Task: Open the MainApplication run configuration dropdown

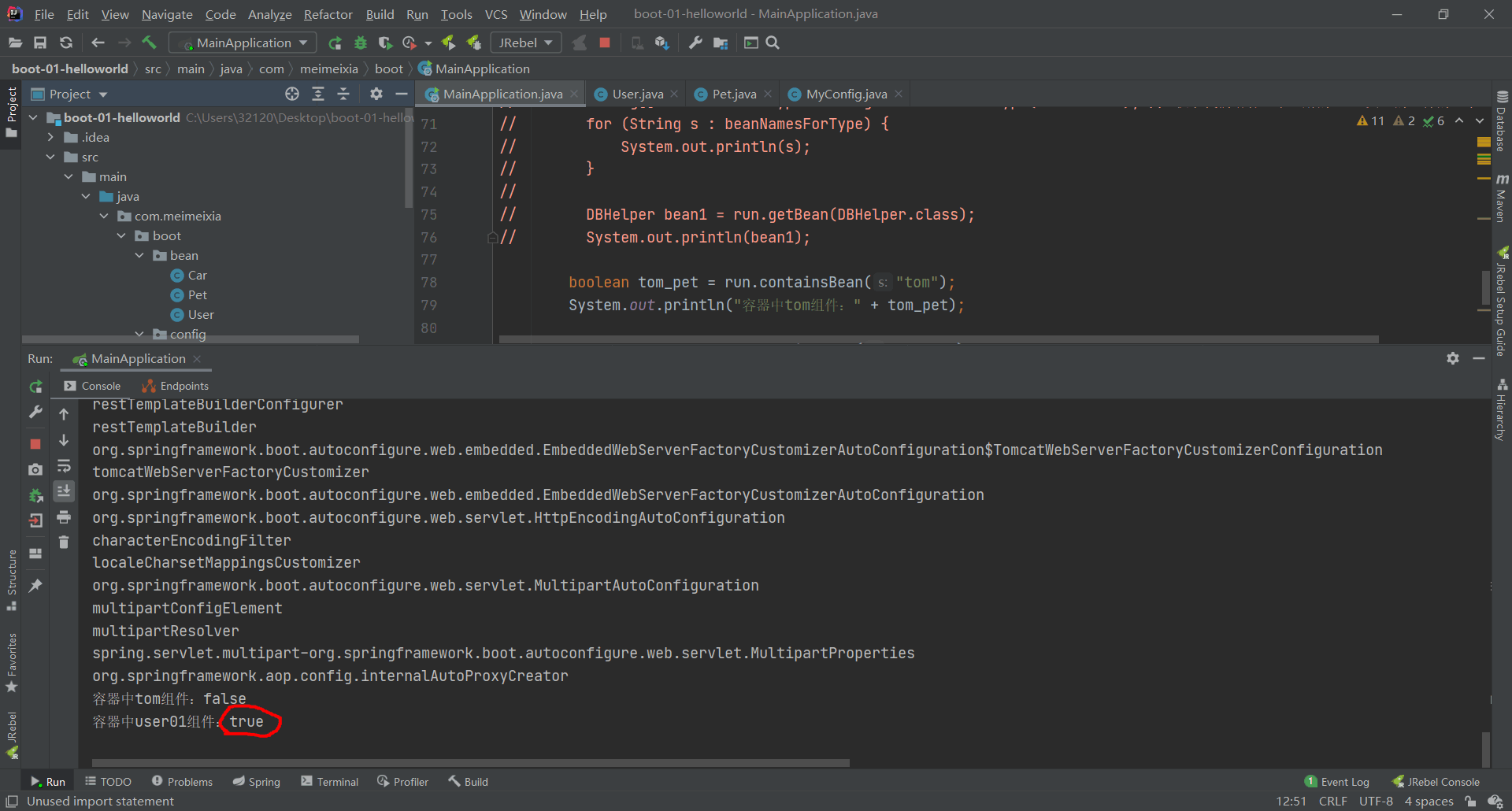Action: (x=243, y=43)
